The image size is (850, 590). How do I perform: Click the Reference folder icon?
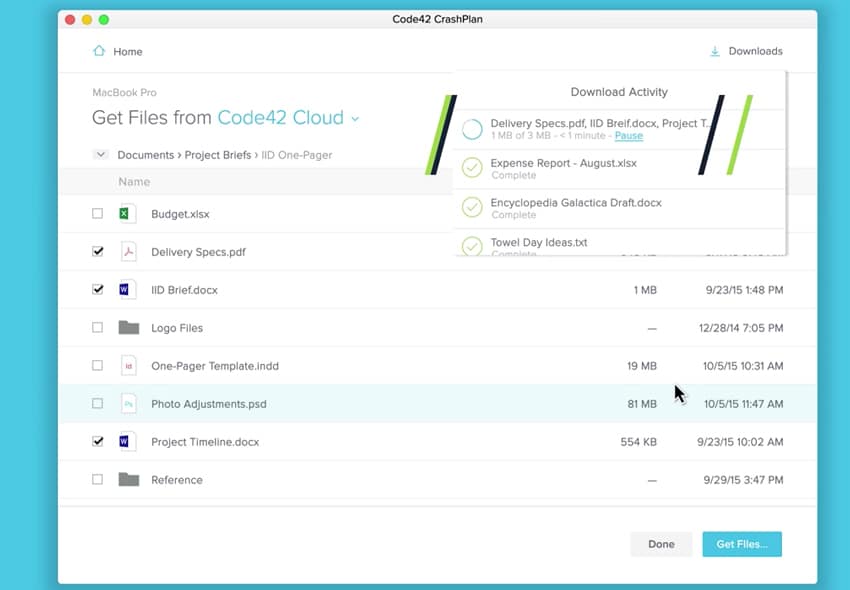(129, 479)
